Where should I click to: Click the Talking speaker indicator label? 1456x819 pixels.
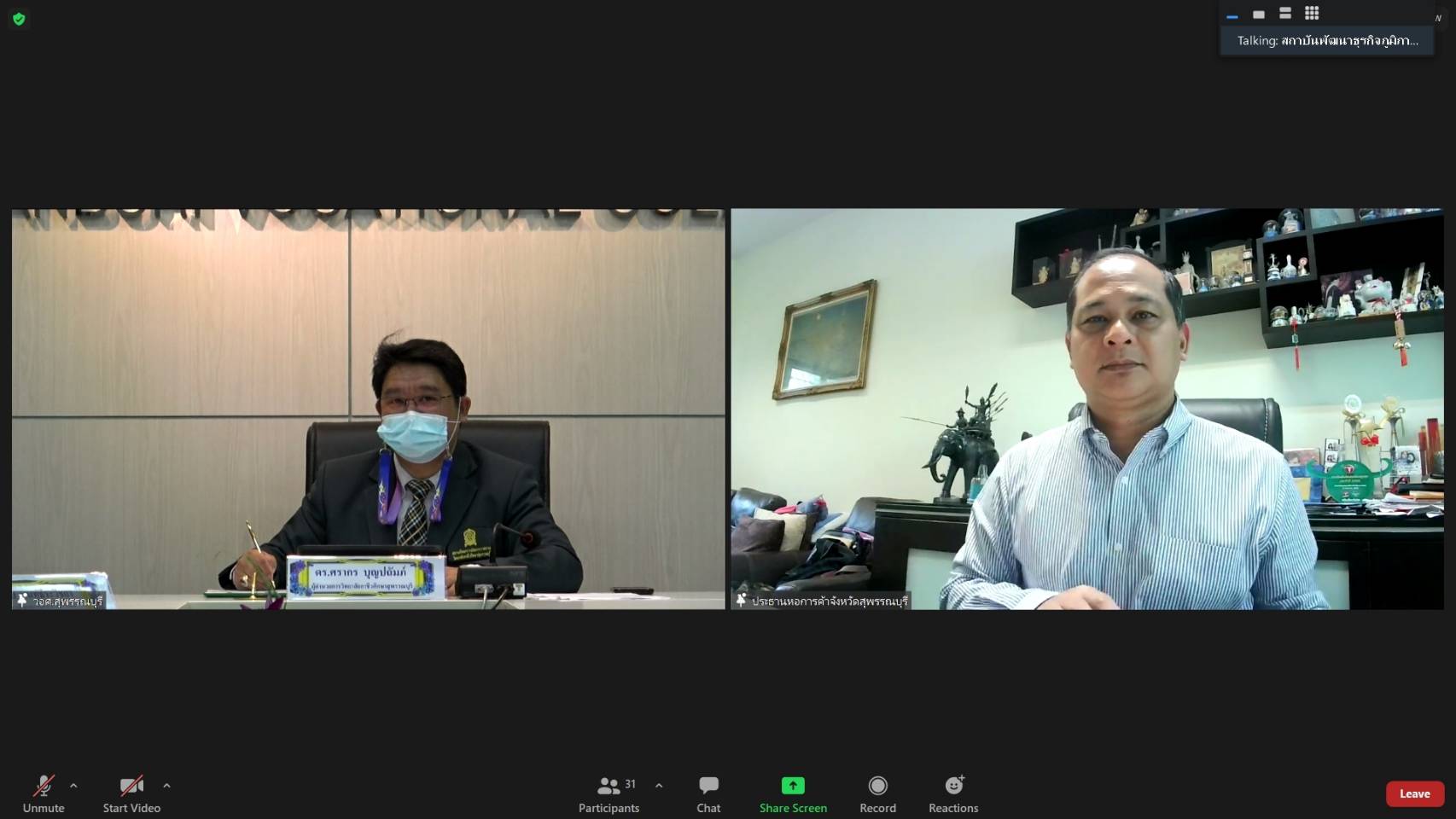(1327, 40)
